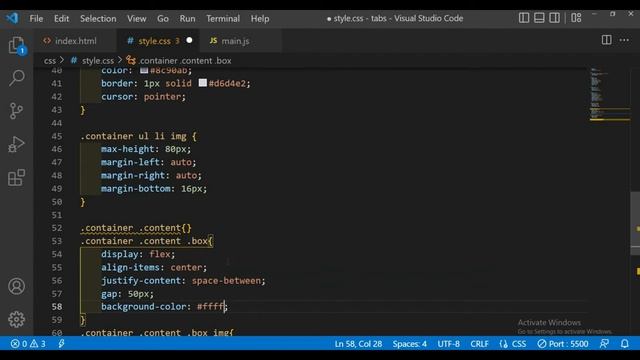Image resolution: width=640 pixels, height=360 pixels.
Task: Open notifications bell in status bar
Action: pyautogui.click(x=624, y=344)
